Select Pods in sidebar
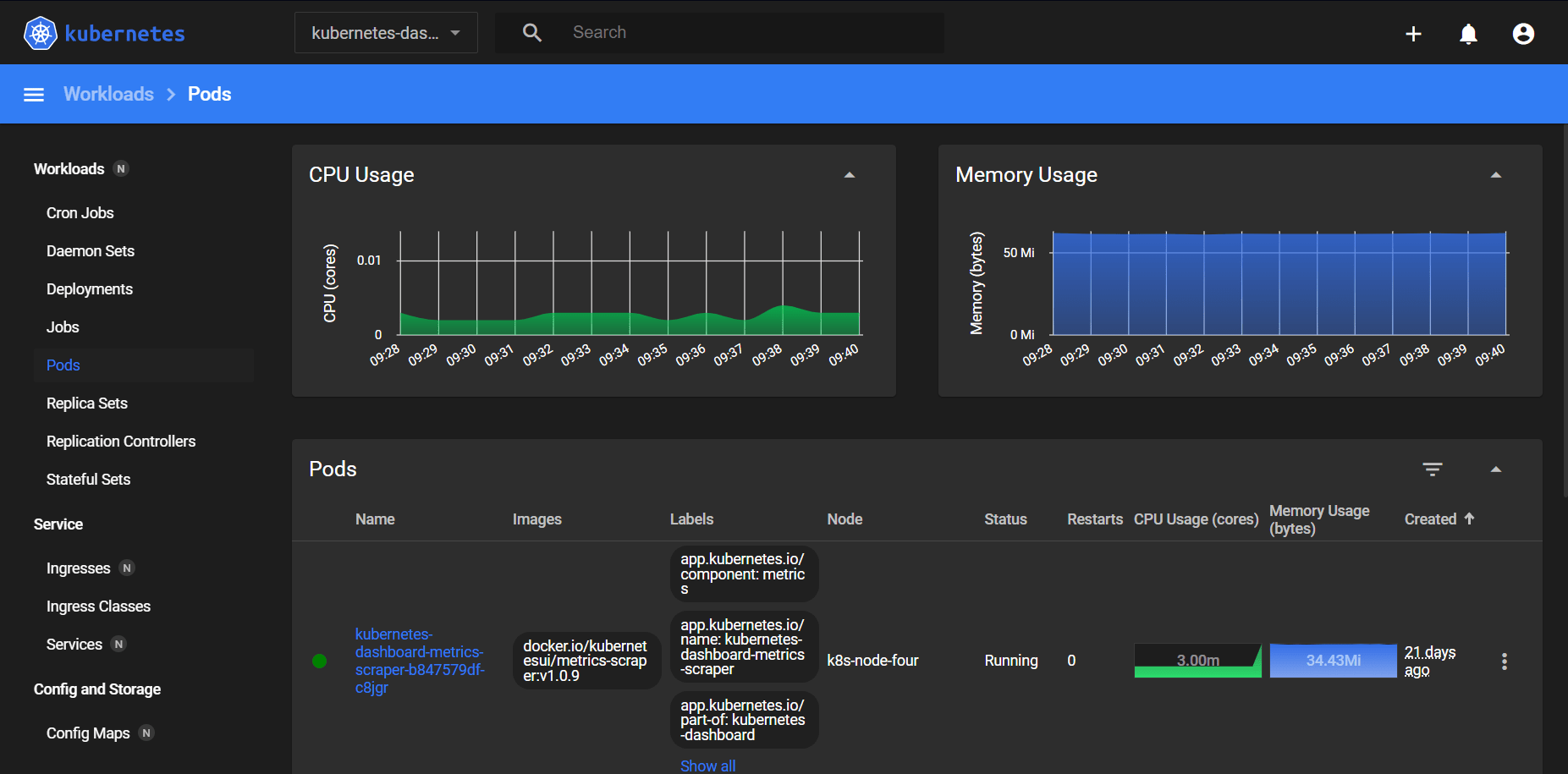Screen dimensions: 1568x774 pyautogui.click(x=63, y=365)
